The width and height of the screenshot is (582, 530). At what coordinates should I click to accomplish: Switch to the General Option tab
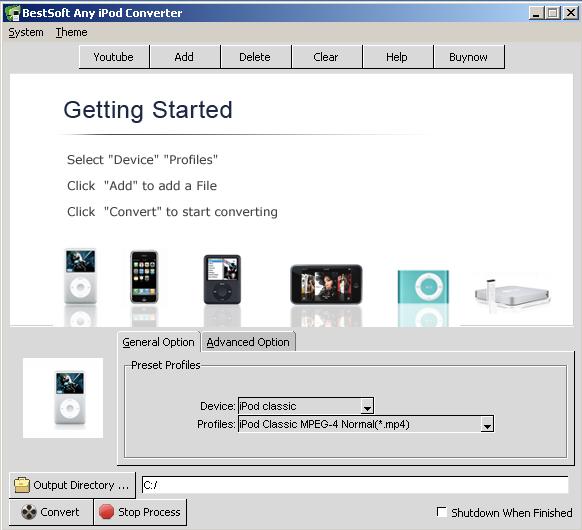[x=158, y=342]
